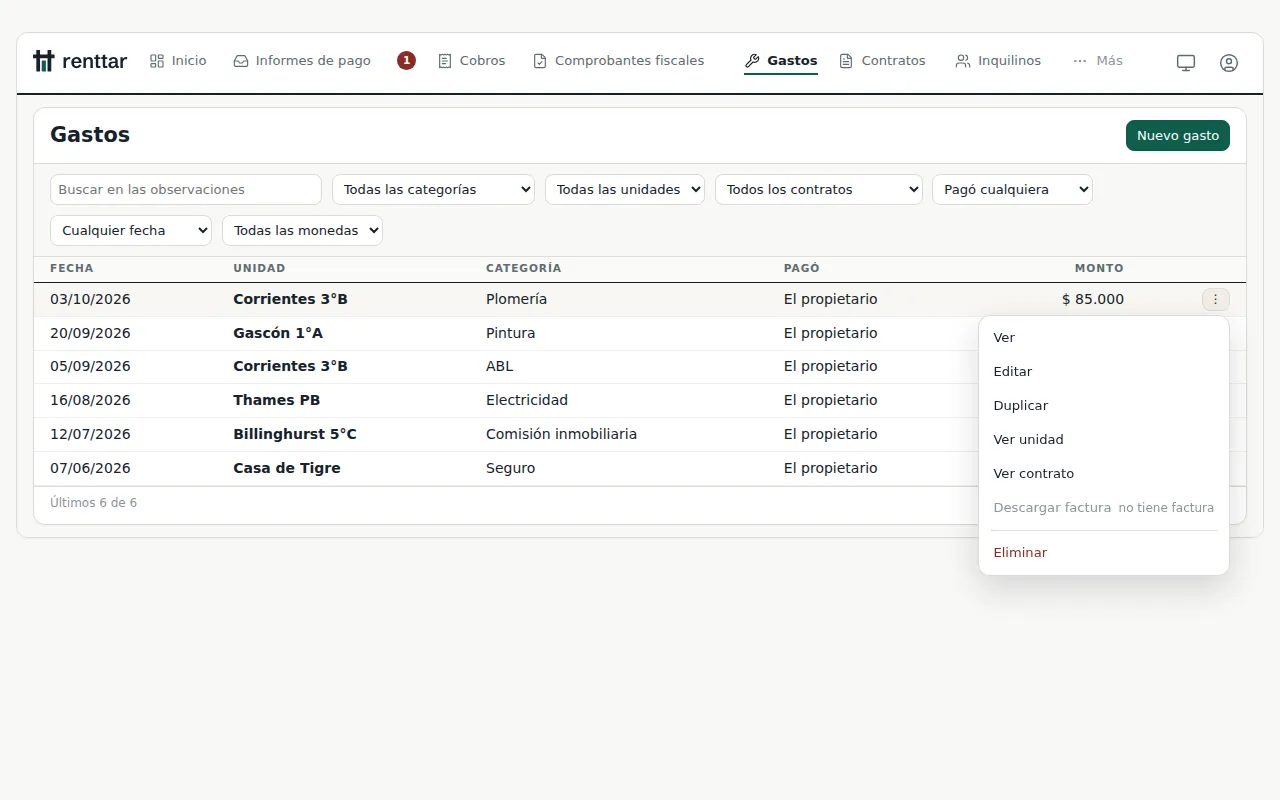Screen dimensions: 1280x800
Task: Click the Gascón 1°A unit cell
Action: tap(278, 333)
